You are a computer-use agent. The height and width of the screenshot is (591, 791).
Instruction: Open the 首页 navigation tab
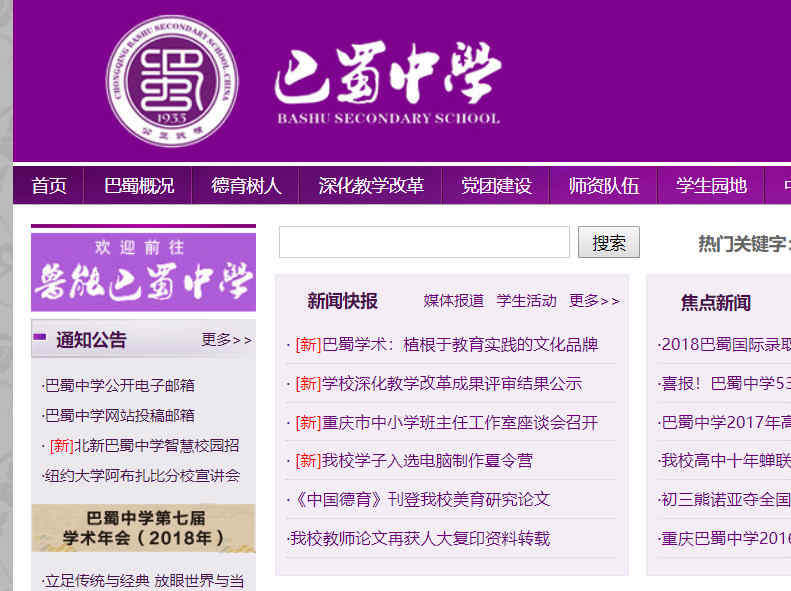click(49, 186)
